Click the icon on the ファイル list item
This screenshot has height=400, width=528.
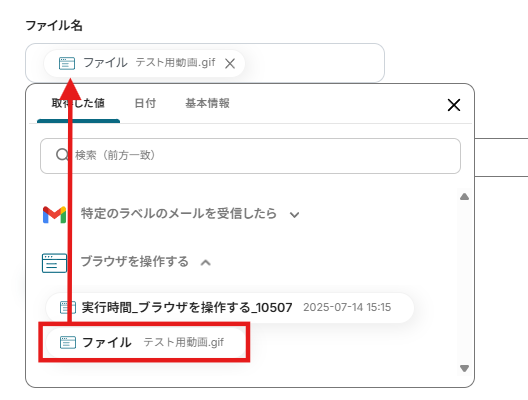68,342
